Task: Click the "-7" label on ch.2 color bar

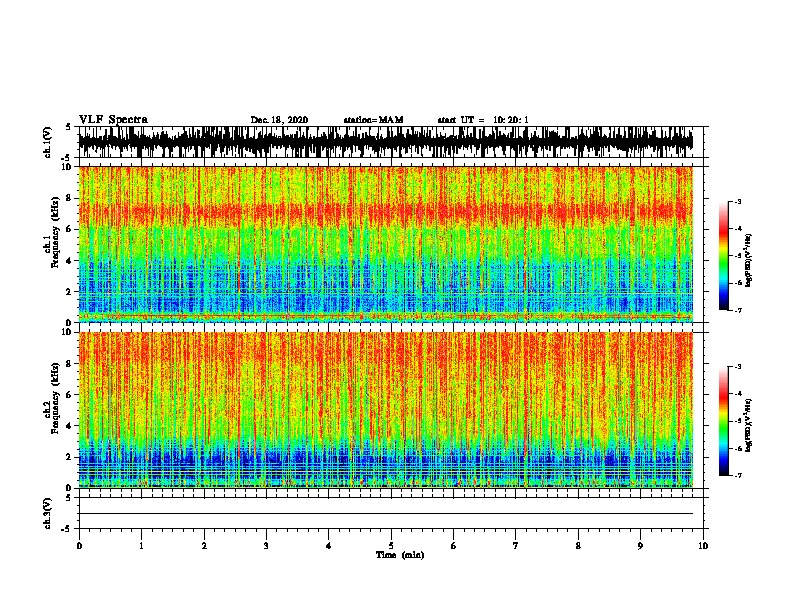Action: coord(738,475)
